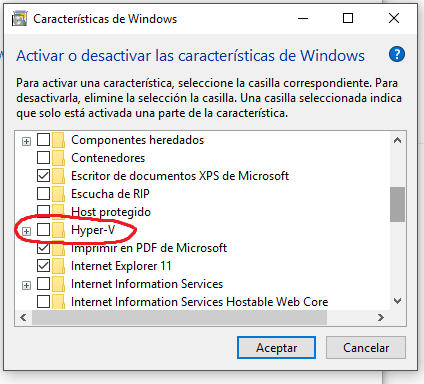Click the vertical scrollbar up arrow
Viewport: 424px width, 384px height.
coord(397,140)
